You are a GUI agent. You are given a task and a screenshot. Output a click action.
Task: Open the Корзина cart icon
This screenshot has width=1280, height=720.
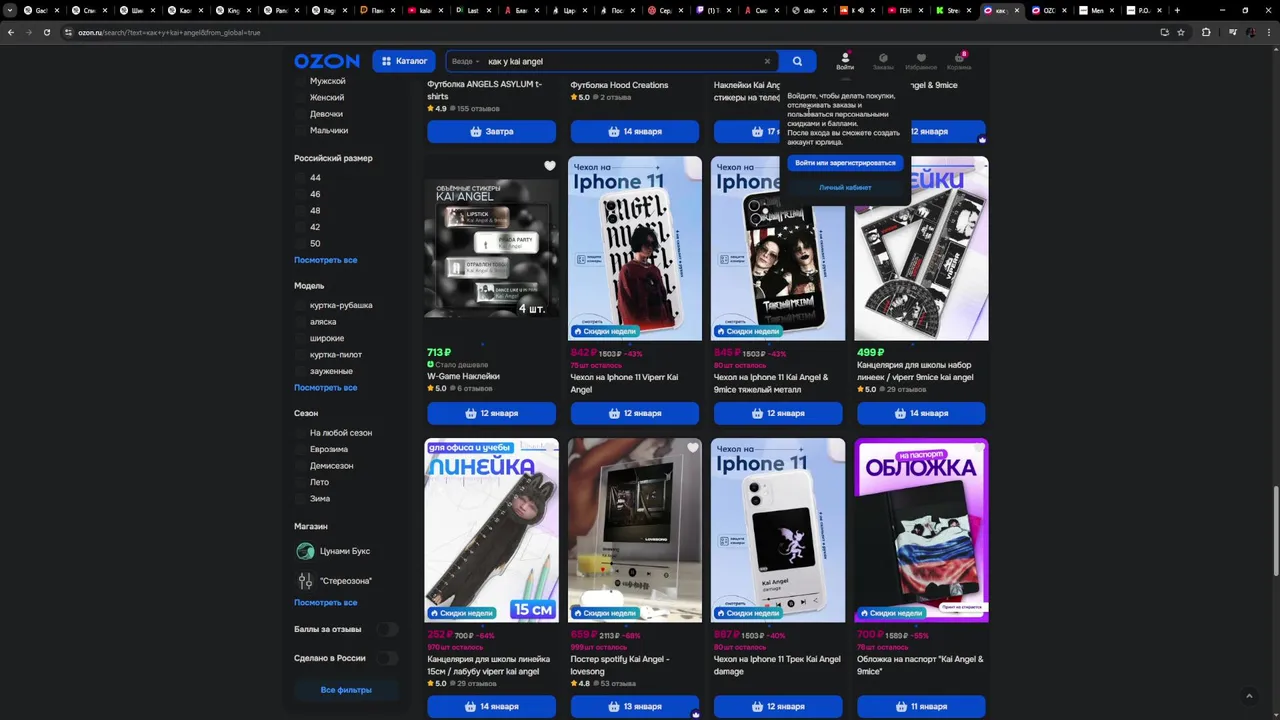click(959, 61)
